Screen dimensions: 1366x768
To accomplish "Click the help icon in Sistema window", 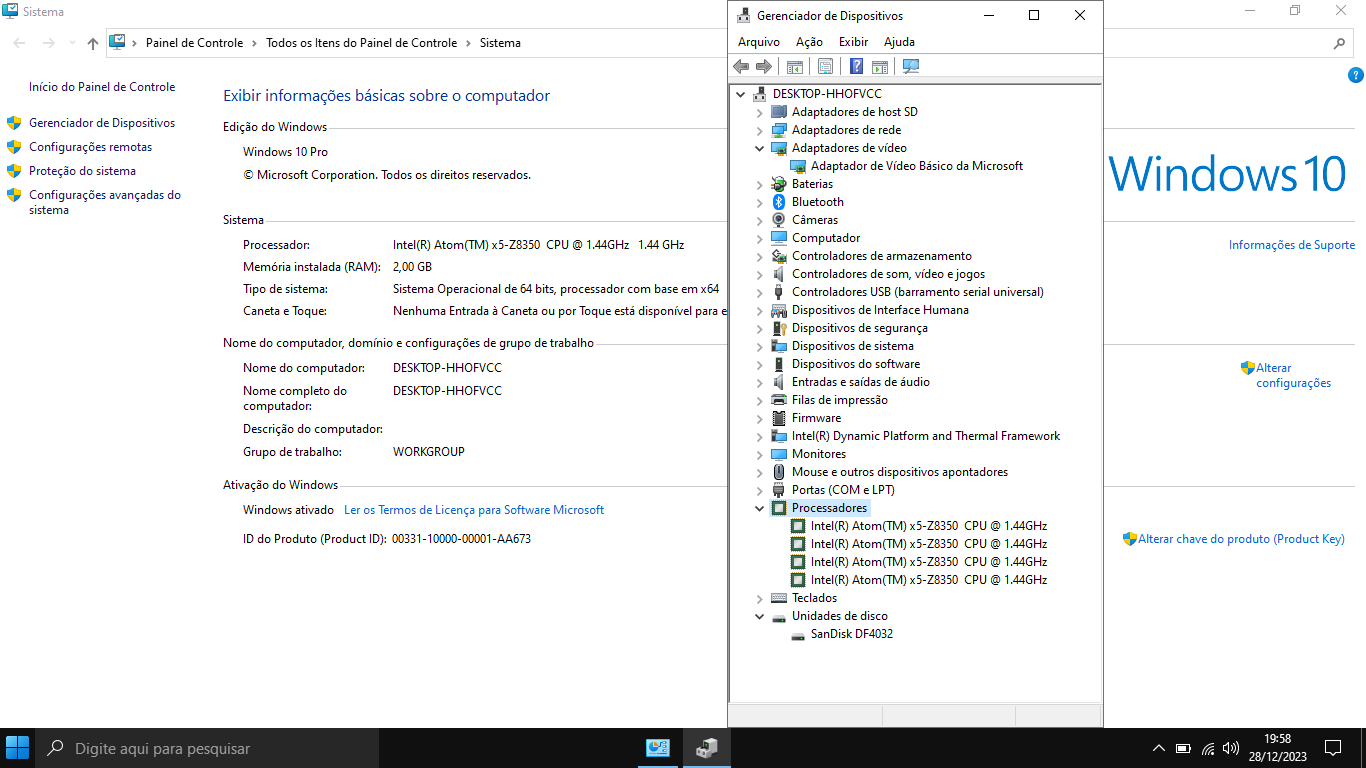I will click(1355, 75).
